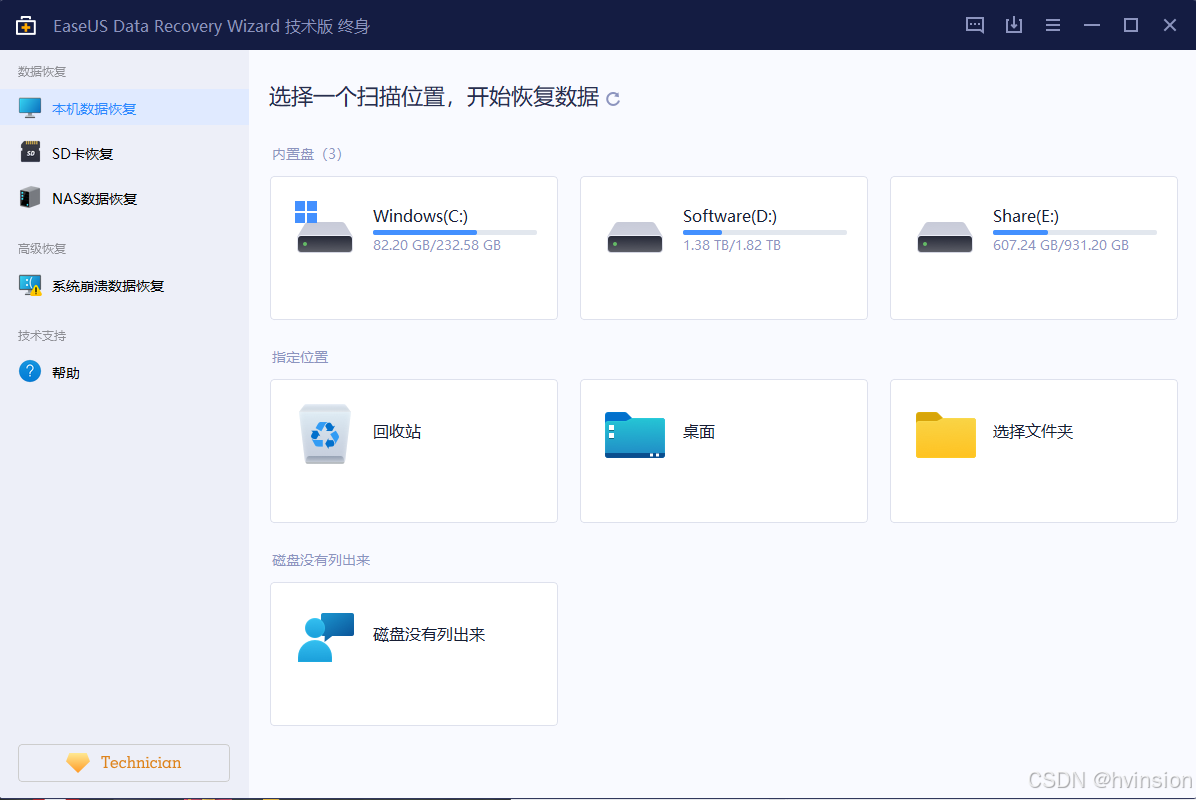Click the blue question mark help icon
1196x800 pixels.
point(30,371)
